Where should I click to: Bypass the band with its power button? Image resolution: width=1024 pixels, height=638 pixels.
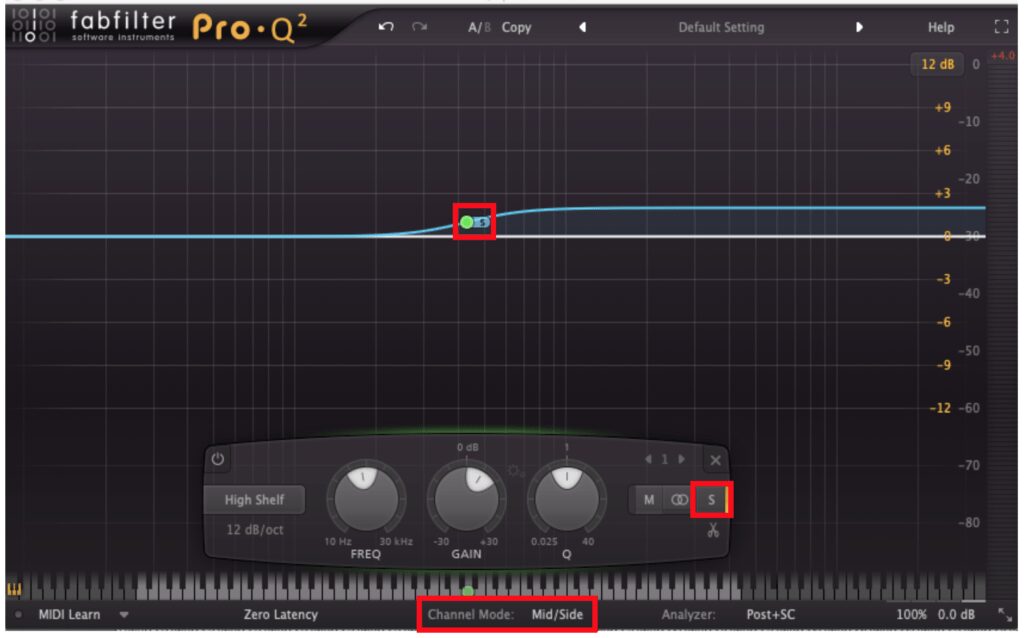[217, 459]
